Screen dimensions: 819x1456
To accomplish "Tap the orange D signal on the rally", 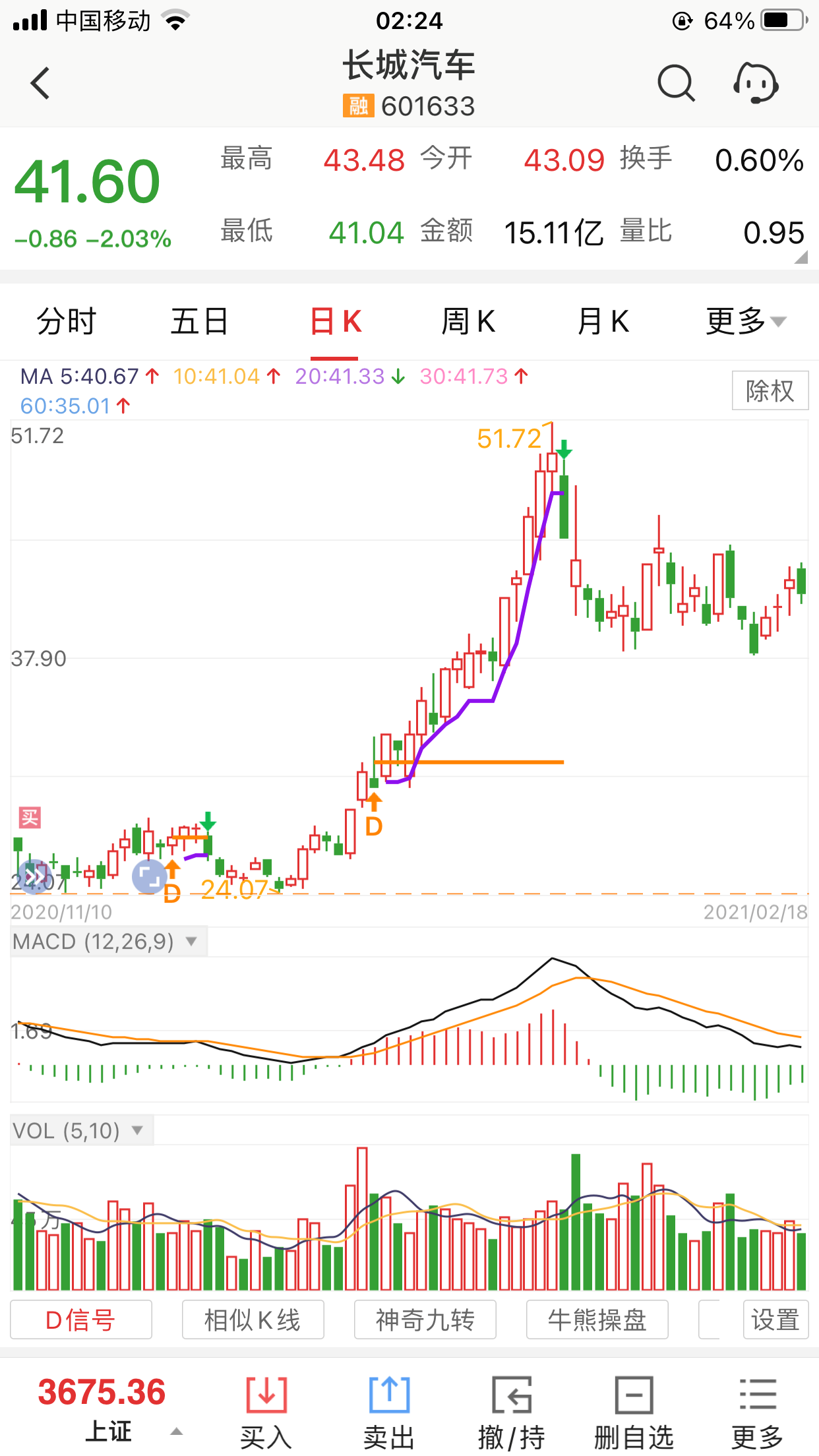I will point(374,815).
